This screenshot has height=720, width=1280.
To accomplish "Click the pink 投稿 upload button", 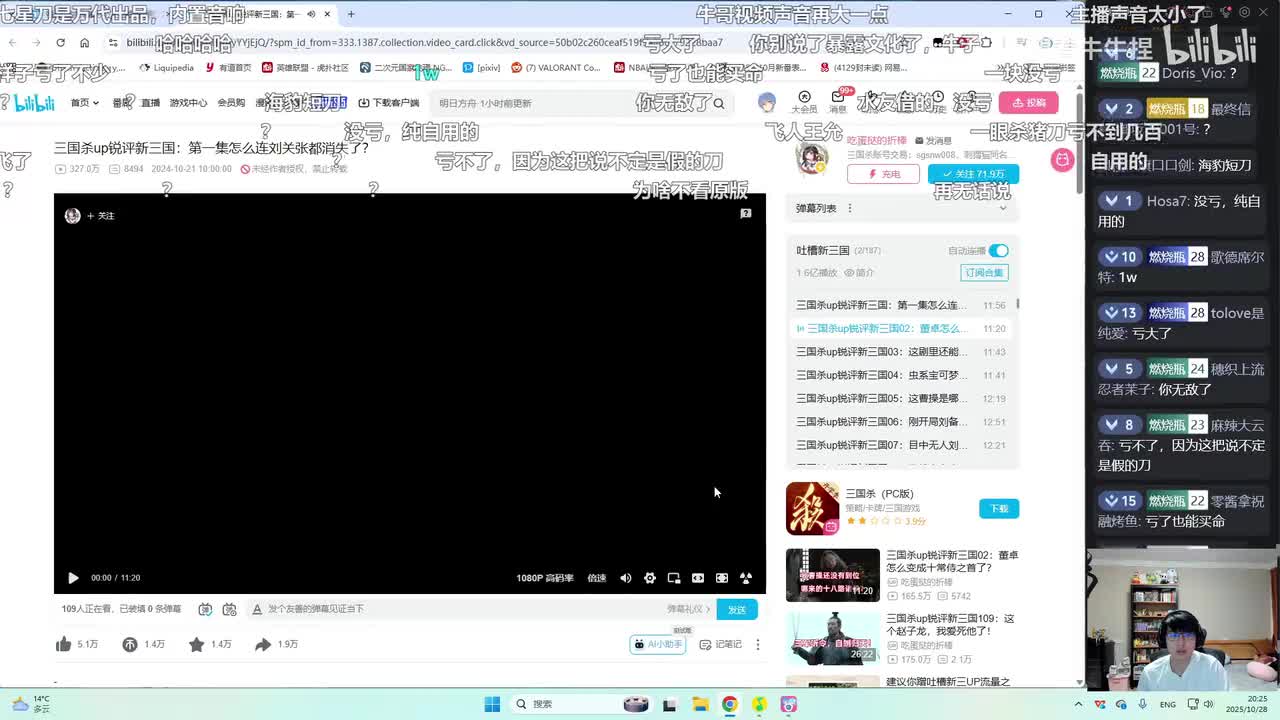I will (x=1028, y=103).
